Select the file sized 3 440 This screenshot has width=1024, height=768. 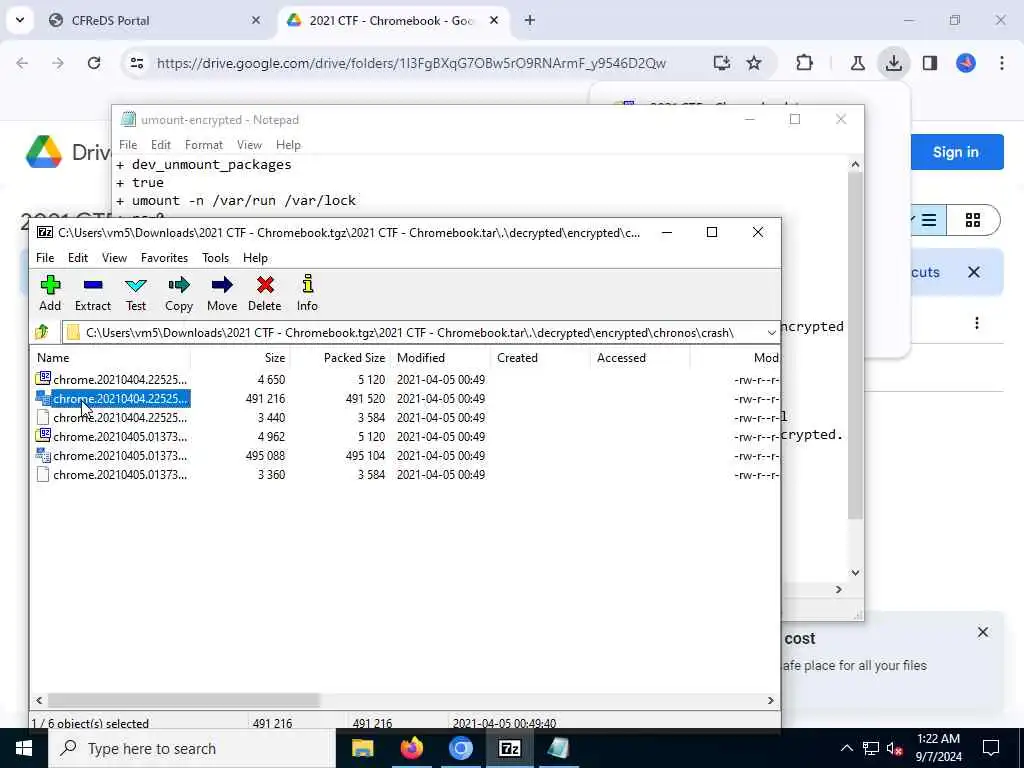[120, 417]
